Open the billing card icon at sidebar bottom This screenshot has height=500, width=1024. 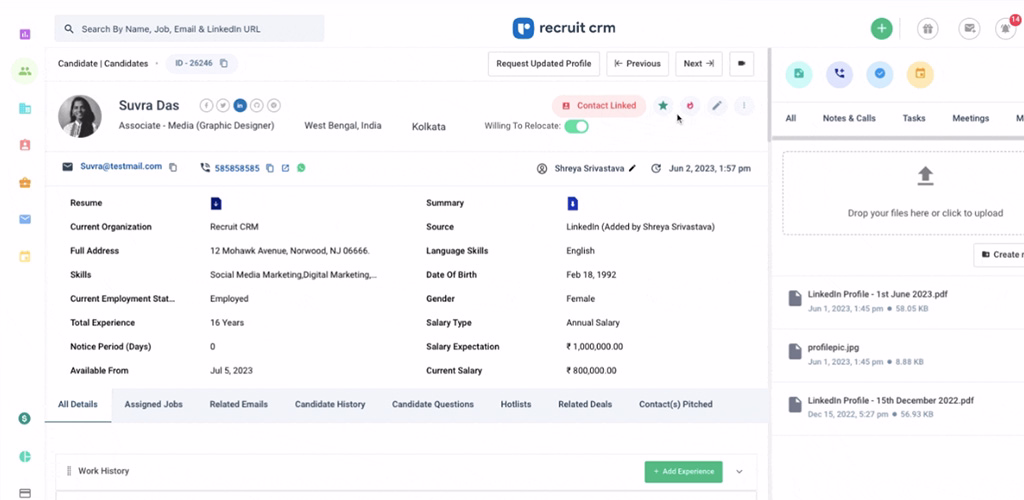coord(25,493)
